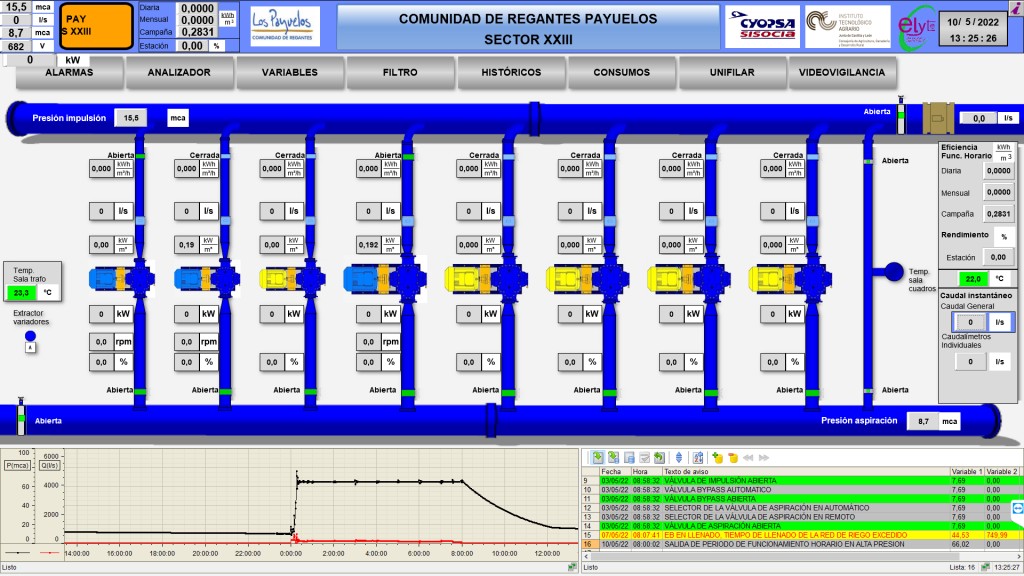Click the Q(l/s) axis label on chart
The image size is (1024, 576).
[x=48, y=466]
